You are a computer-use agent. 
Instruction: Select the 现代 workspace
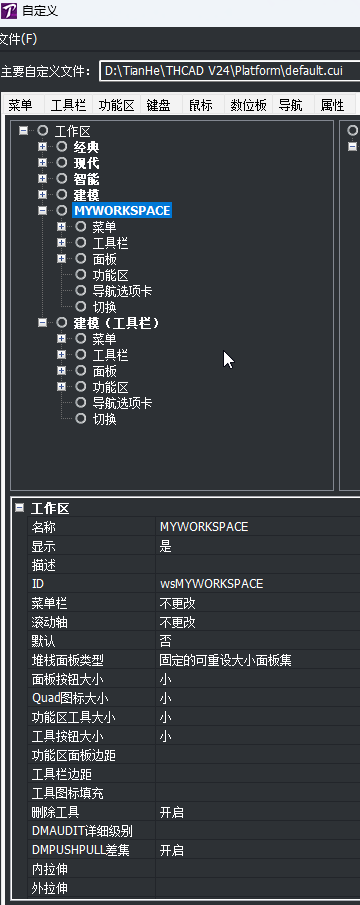pos(87,163)
